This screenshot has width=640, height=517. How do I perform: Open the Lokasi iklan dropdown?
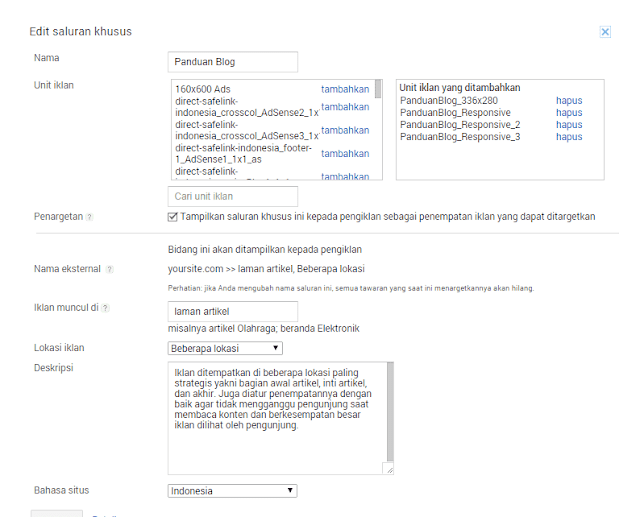click(x=225, y=348)
